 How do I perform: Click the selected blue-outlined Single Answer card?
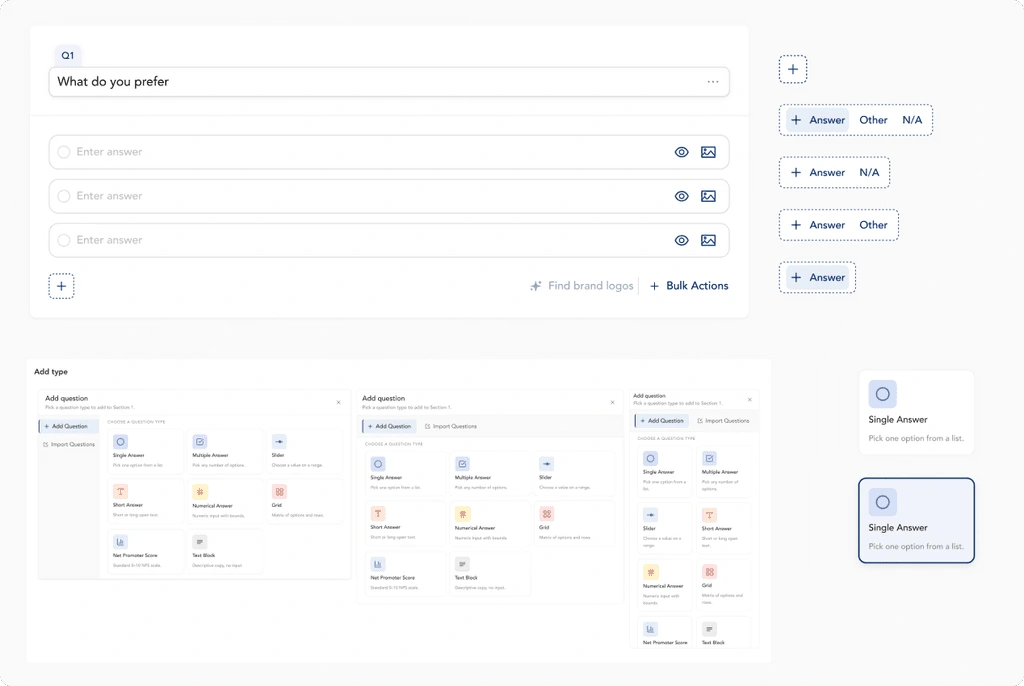pos(916,520)
